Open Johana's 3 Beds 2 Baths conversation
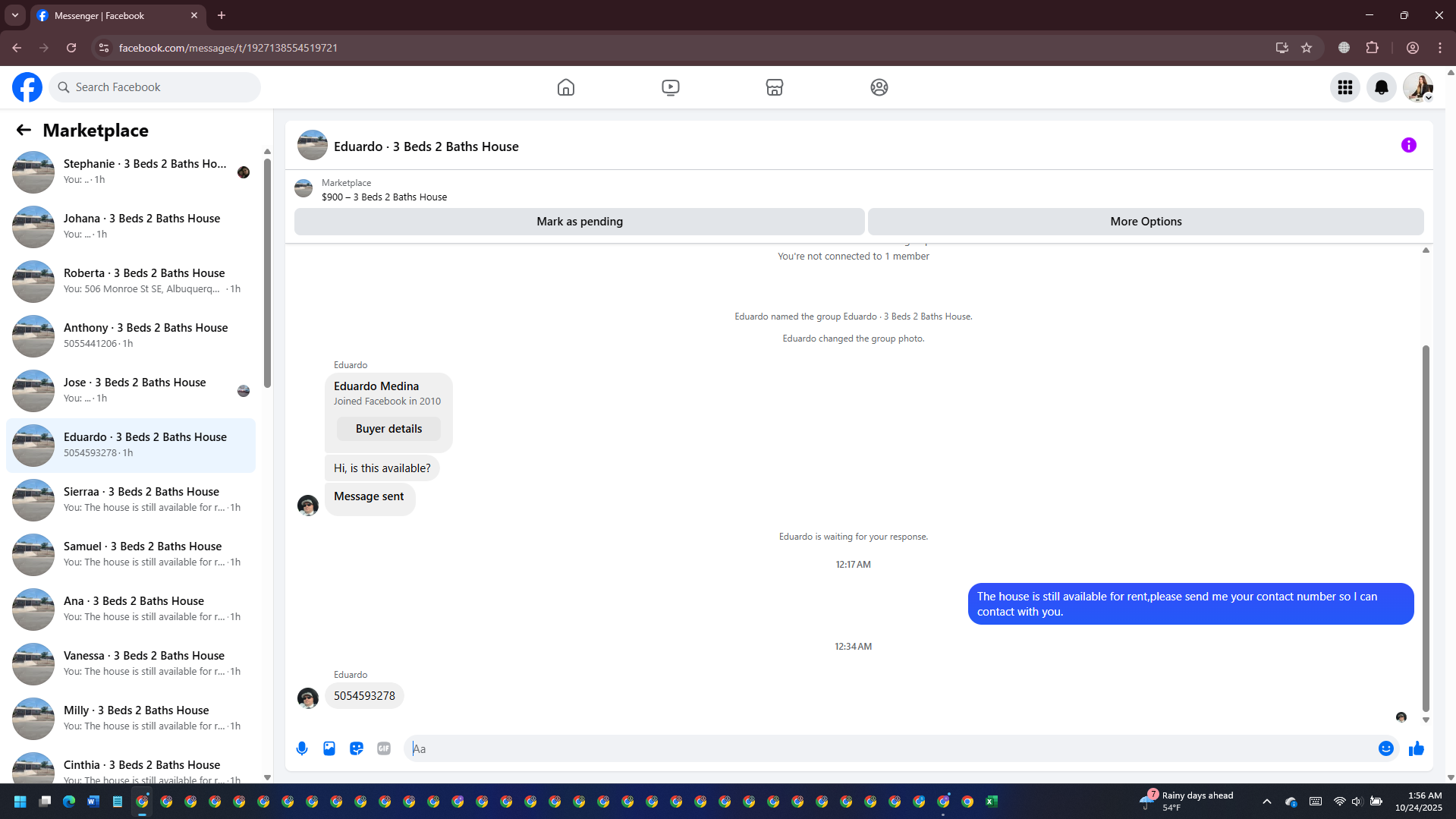The width and height of the screenshot is (1456, 819). point(131,226)
